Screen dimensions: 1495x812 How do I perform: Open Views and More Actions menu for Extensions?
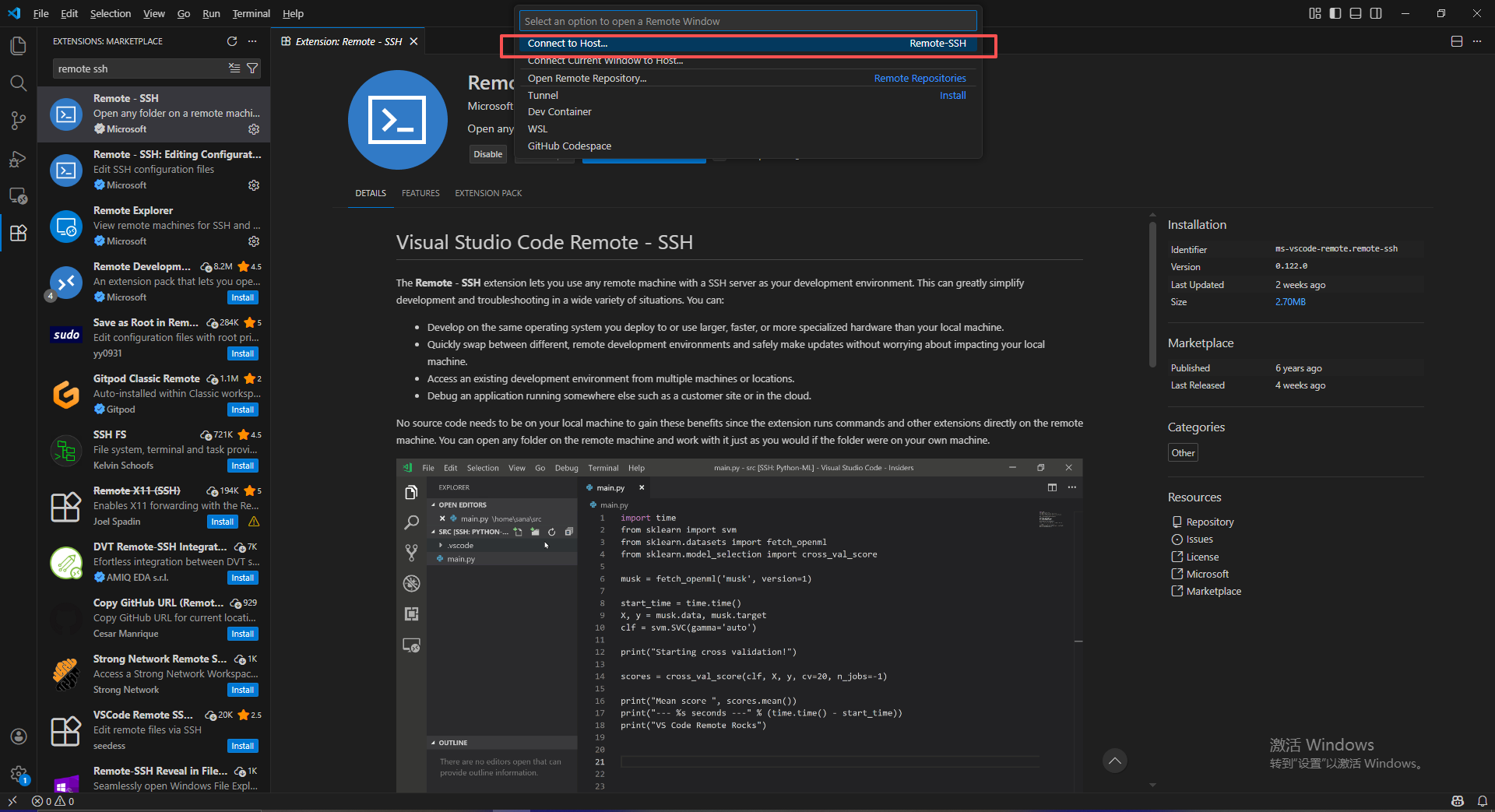252,41
